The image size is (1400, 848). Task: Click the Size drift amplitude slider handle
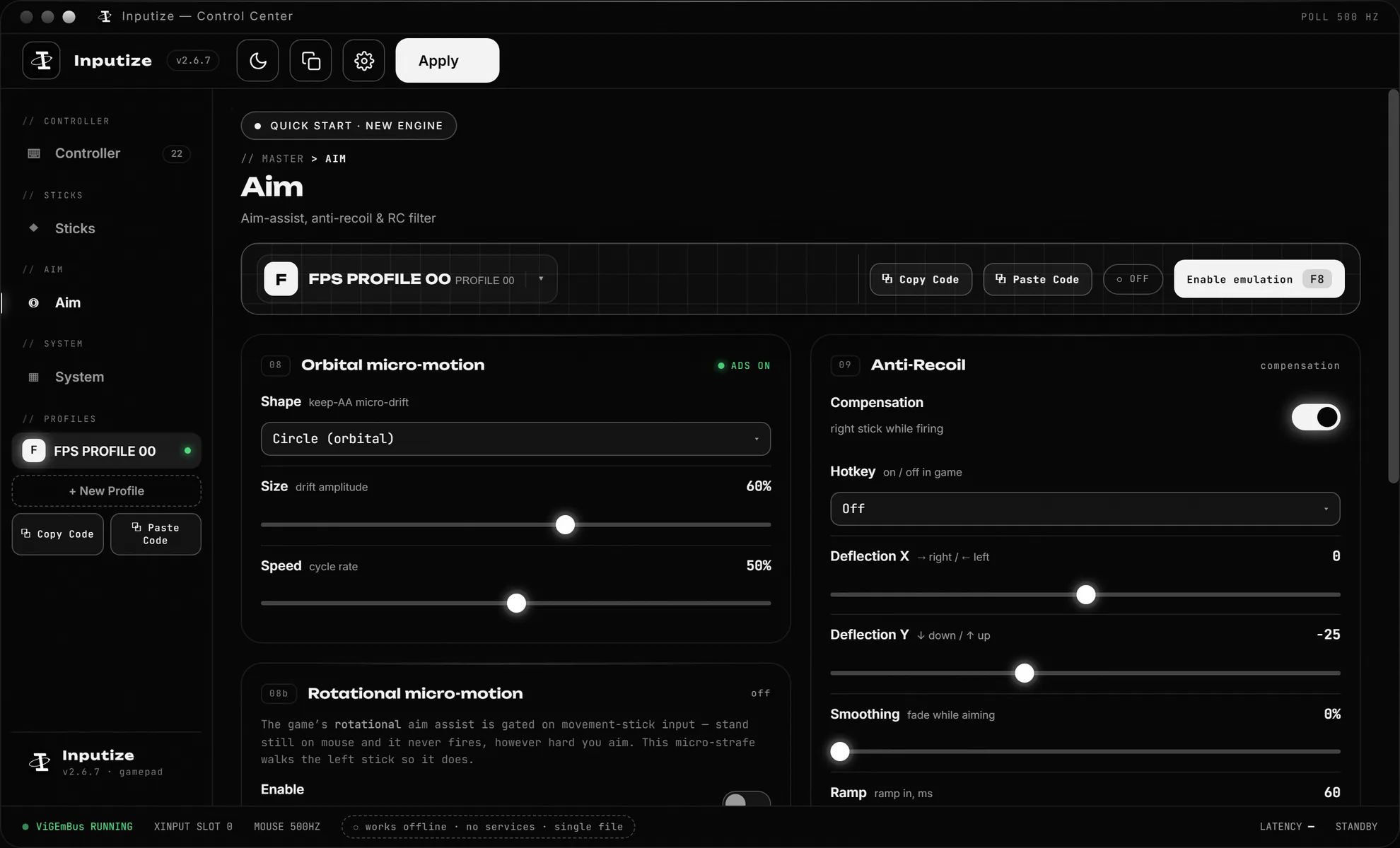click(565, 524)
